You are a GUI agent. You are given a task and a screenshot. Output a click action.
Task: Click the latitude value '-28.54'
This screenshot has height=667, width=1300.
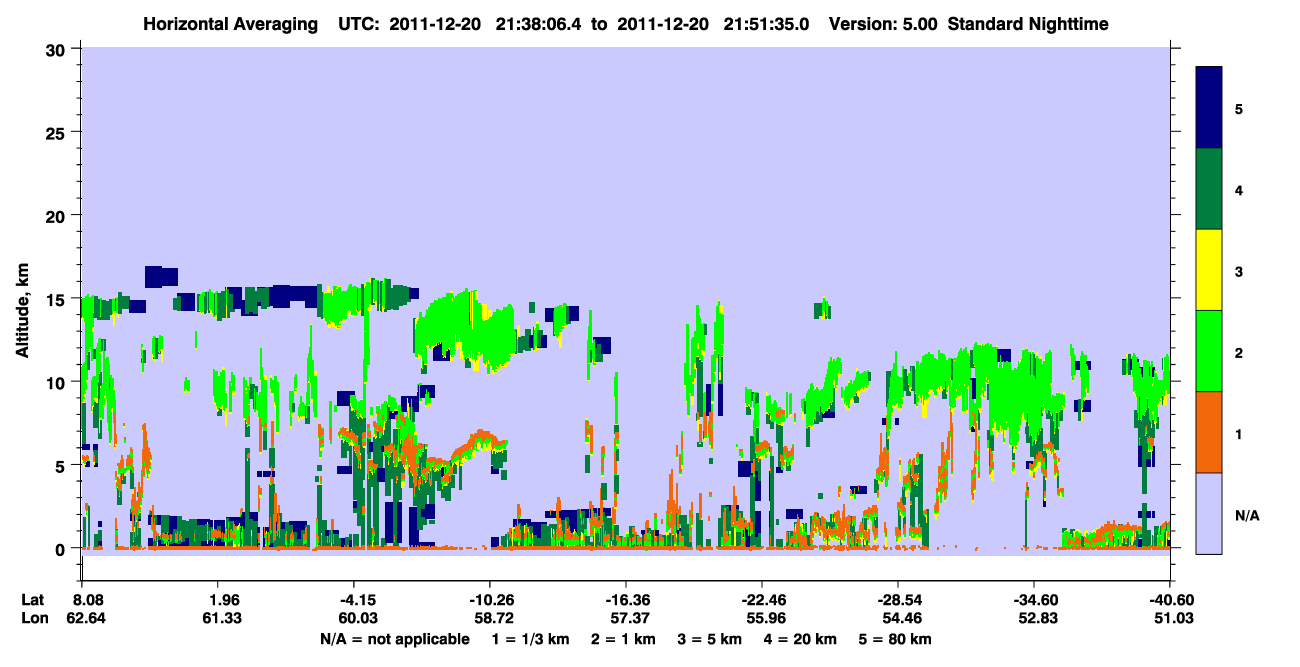pos(898,600)
